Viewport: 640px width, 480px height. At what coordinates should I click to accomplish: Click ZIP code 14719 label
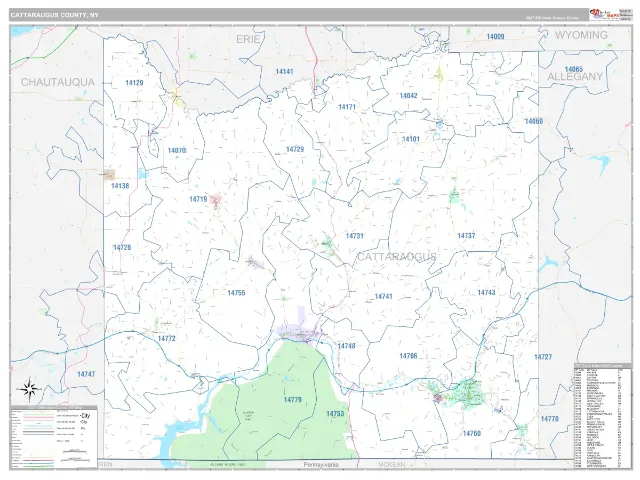(x=198, y=199)
